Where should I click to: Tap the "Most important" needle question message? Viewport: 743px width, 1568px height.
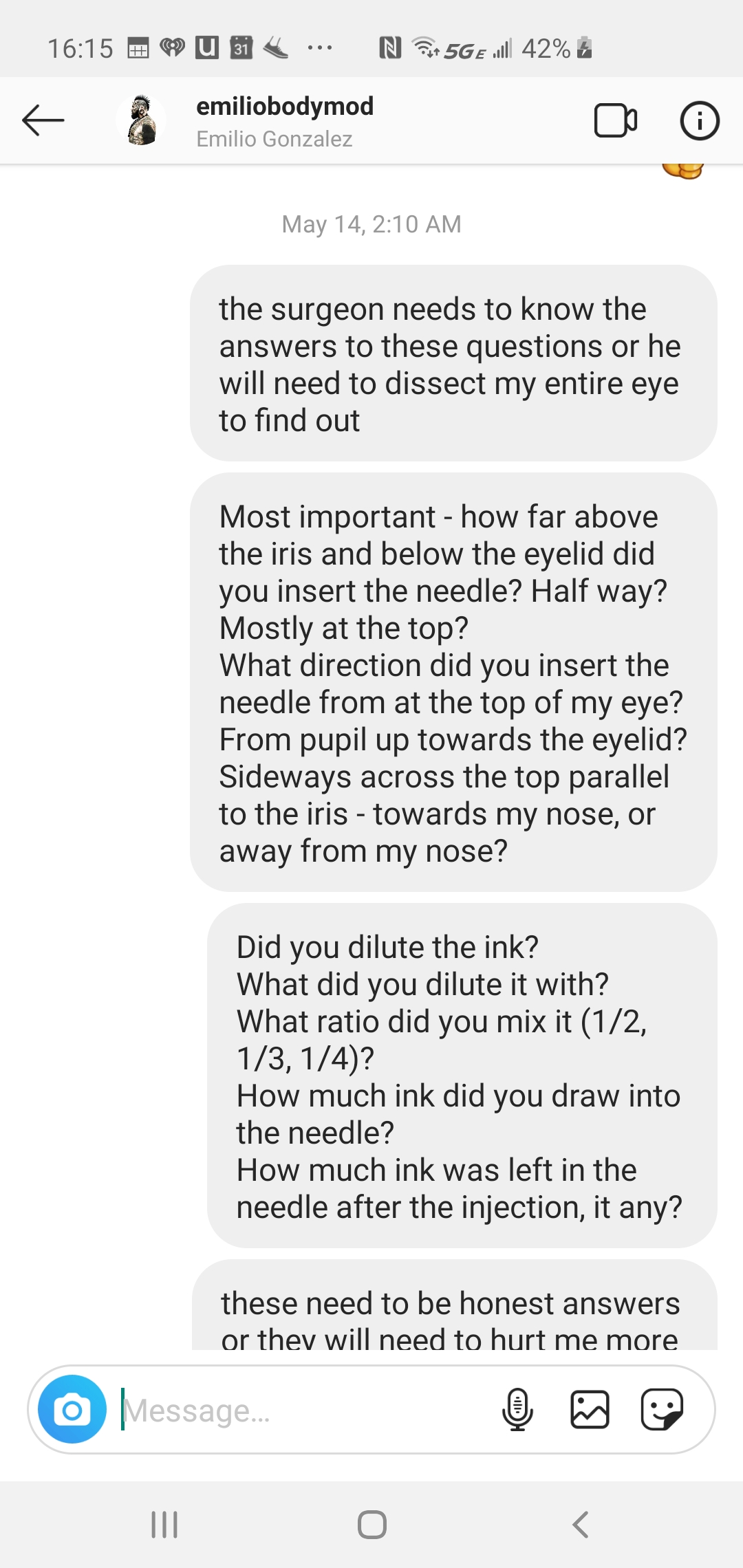pyautogui.click(x=453, y=683)
